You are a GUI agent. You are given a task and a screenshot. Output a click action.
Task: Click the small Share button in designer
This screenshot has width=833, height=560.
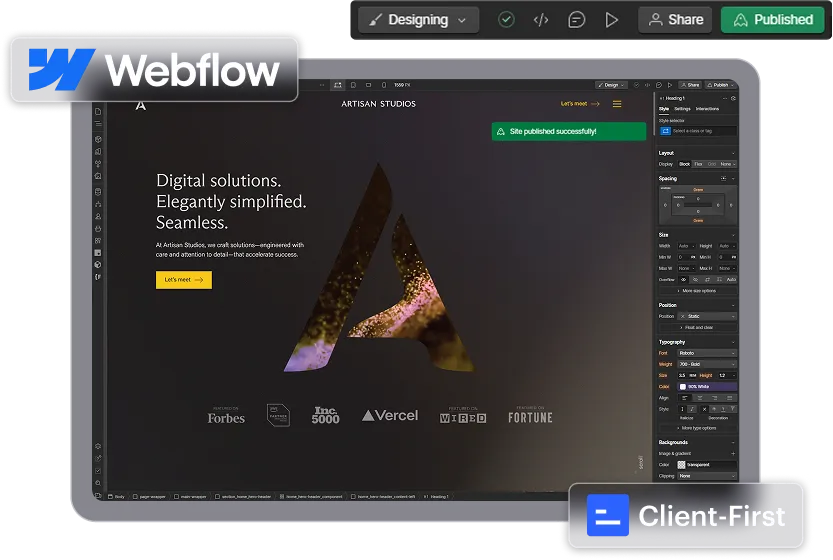click(x=690, y=85)
